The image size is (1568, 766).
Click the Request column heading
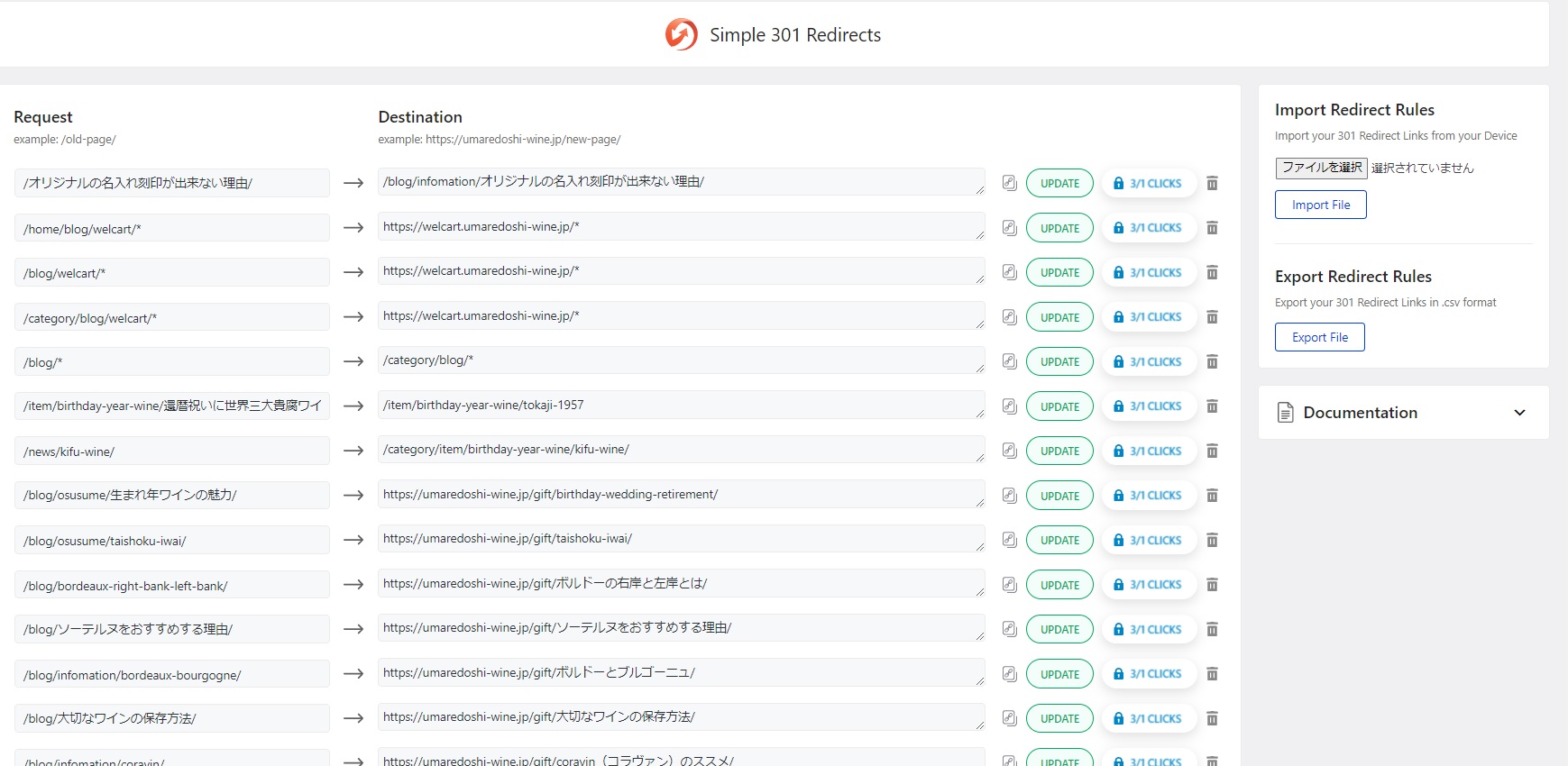pos(43,117)
